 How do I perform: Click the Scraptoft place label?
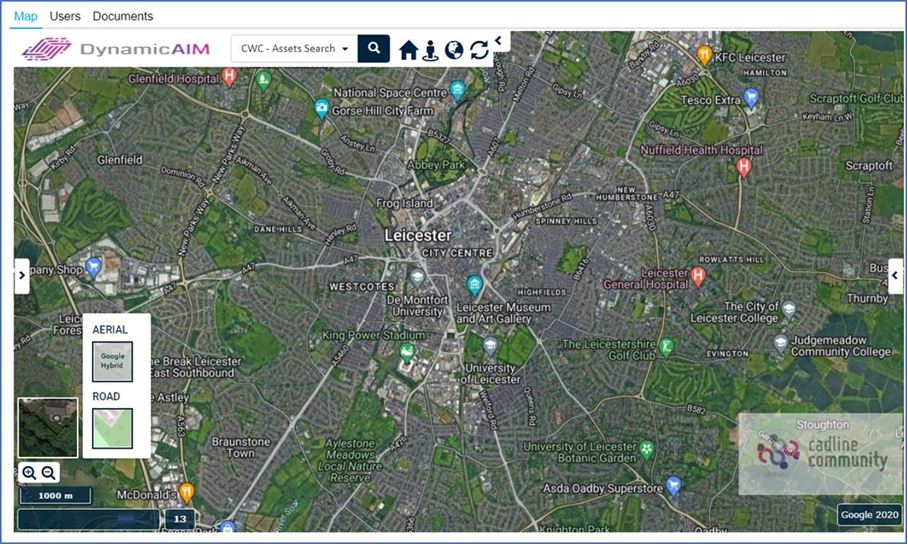(x=869, y=166)
